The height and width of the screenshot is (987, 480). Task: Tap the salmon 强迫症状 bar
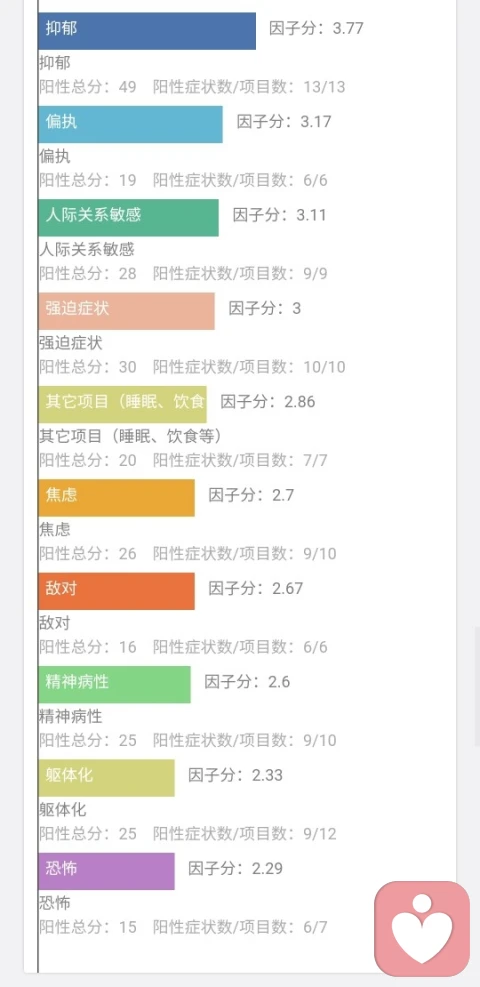pos(126,311)
